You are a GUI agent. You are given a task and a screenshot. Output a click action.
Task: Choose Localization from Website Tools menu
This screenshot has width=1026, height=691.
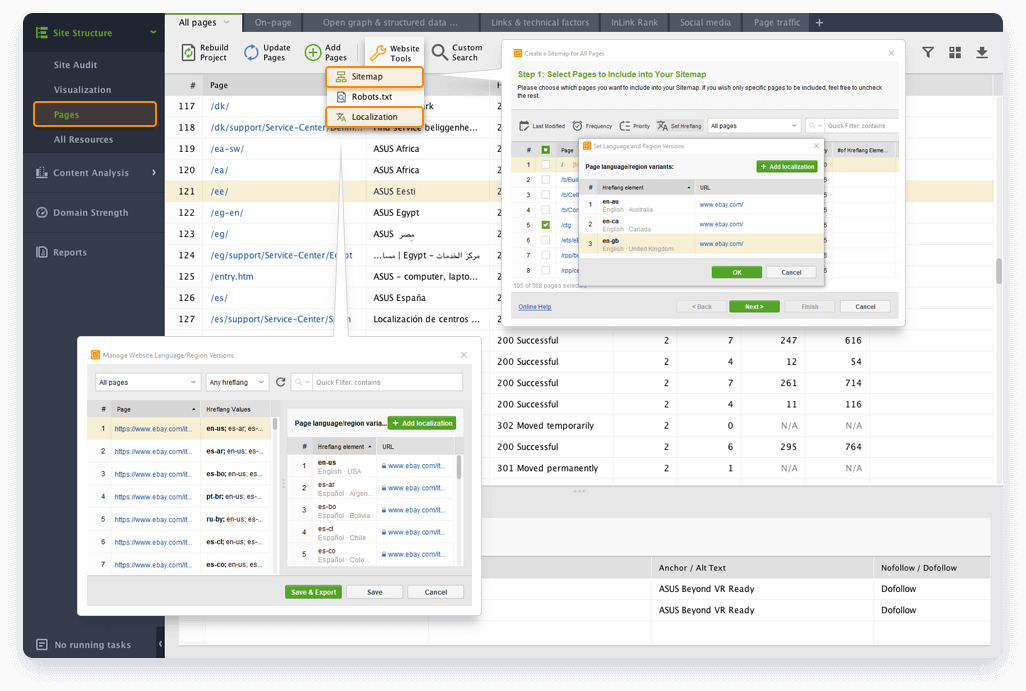[374, 116]
